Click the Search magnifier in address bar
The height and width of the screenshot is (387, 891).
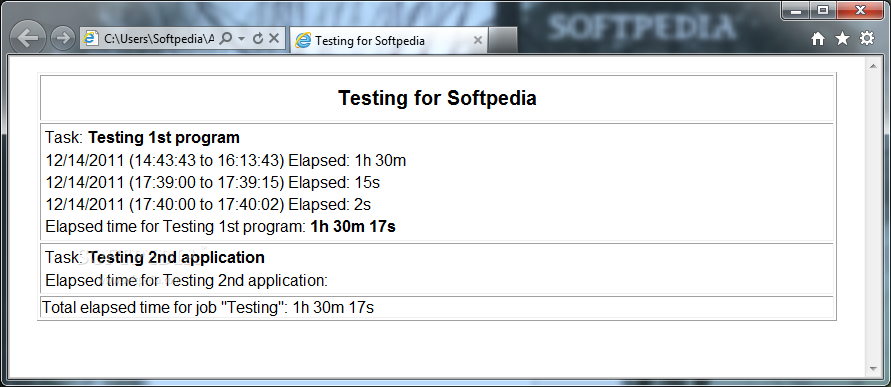click(226, 39)
